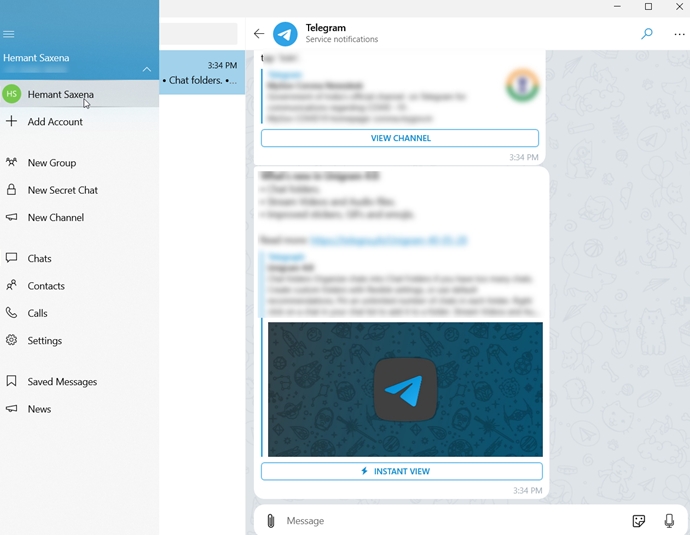Screen dimensions: 690x535
Task: Open Telegram Settings
Action: [44, 341]
